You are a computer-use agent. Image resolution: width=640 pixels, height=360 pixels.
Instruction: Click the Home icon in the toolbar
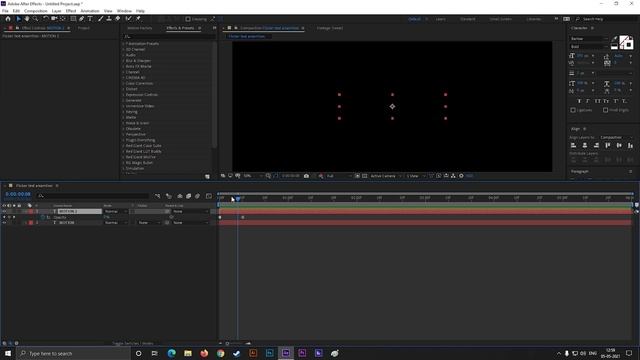click(x=8, y=19)
